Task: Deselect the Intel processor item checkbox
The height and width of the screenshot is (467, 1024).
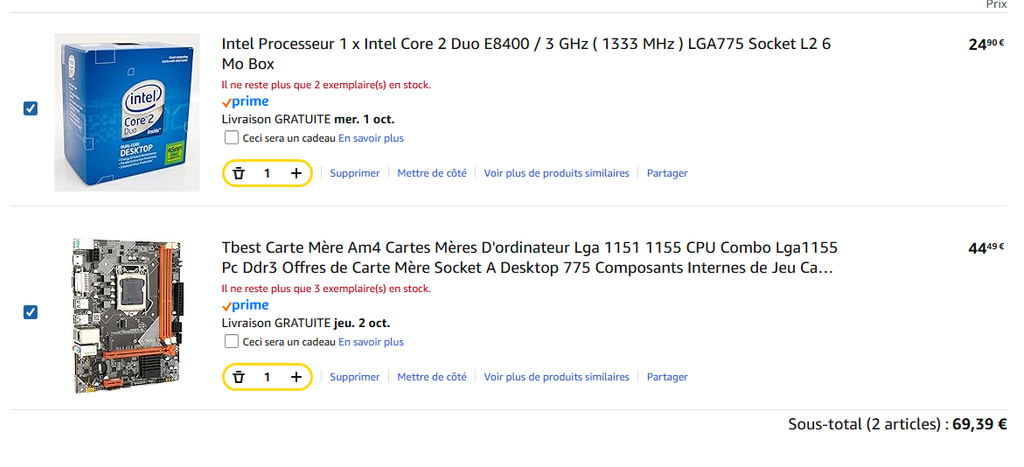Action: [30, 108]
